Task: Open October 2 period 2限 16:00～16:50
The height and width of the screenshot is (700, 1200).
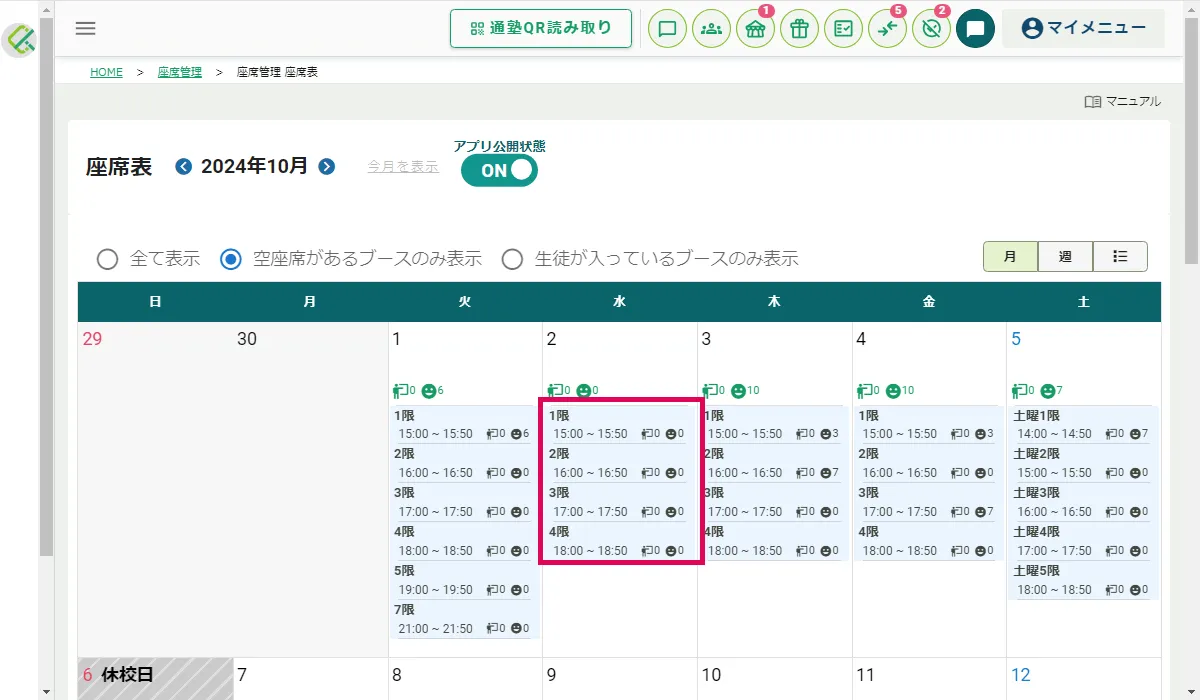Action: coord(618,464)
